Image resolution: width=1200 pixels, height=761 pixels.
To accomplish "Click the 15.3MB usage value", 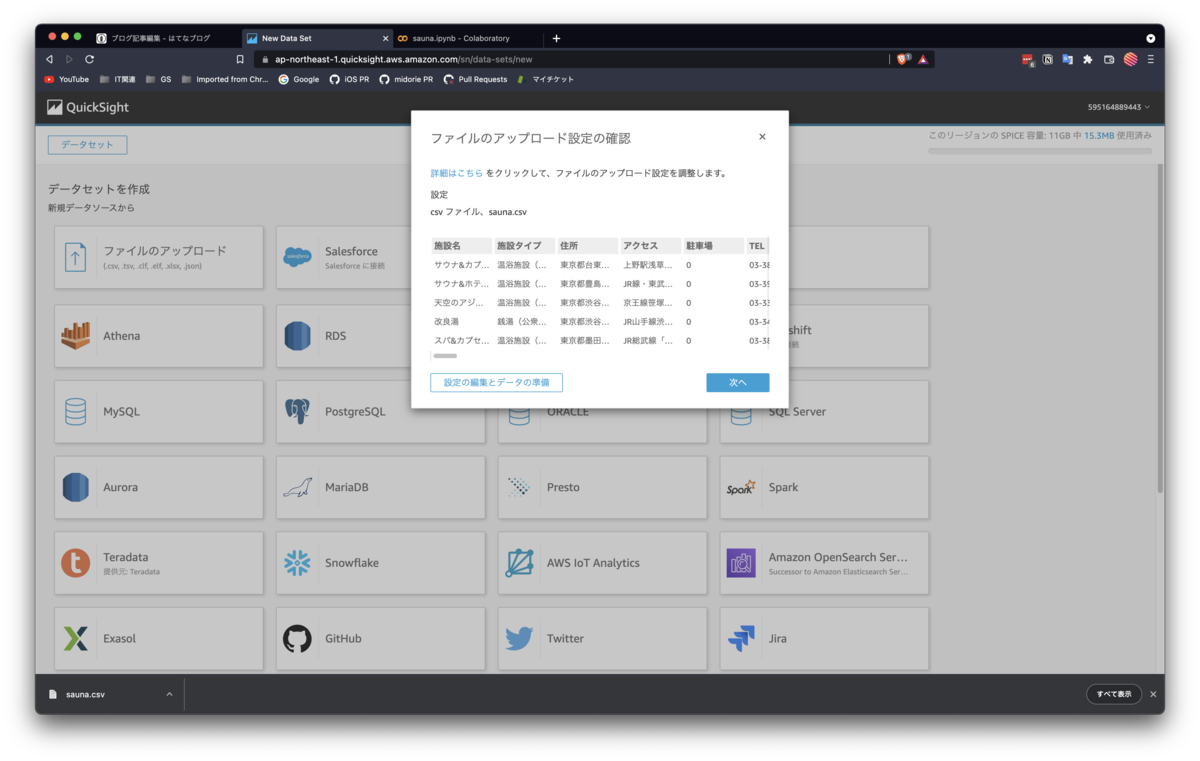I will pos(1099,135).
